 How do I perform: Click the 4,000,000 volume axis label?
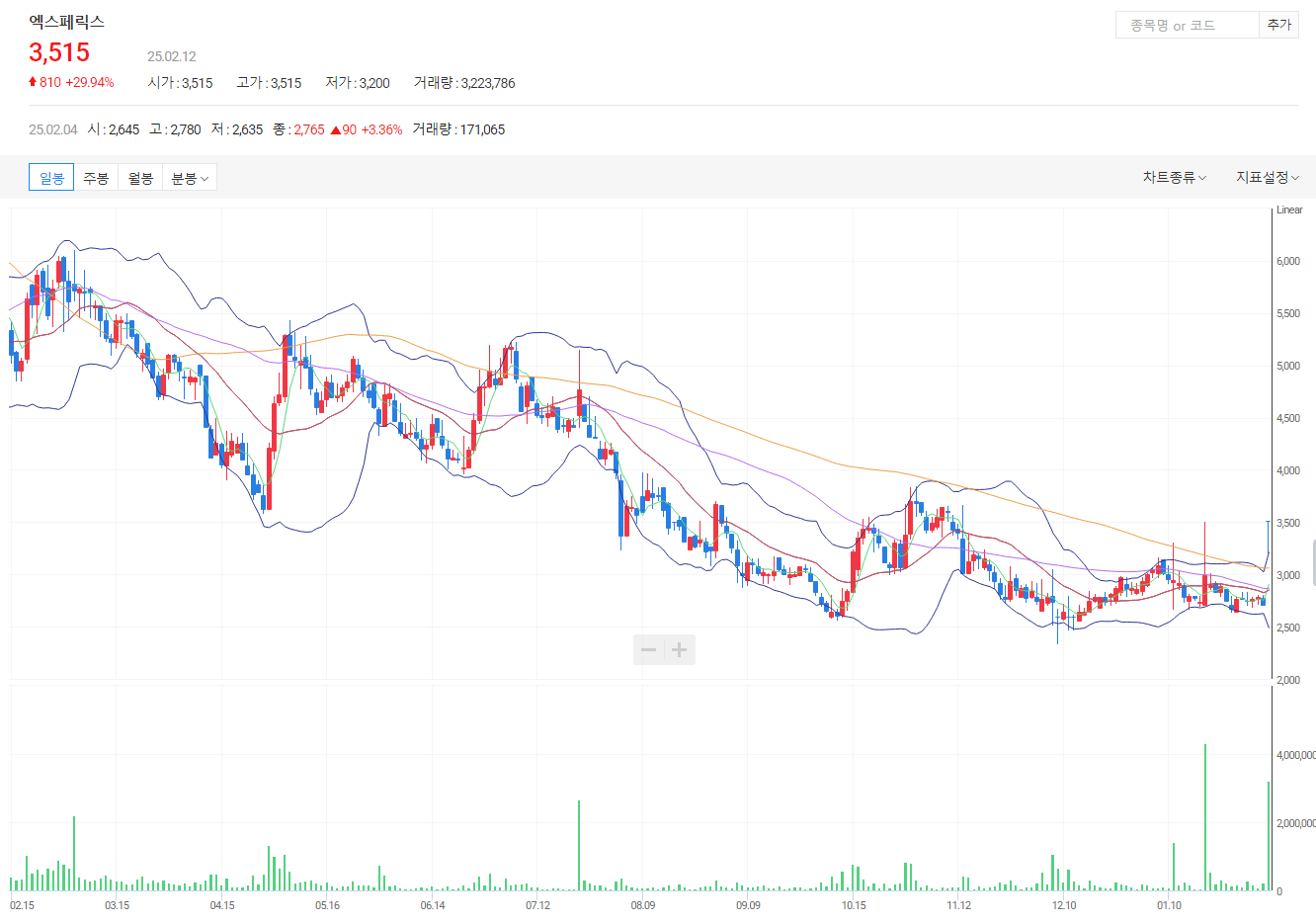click(x=1295, y=755)
